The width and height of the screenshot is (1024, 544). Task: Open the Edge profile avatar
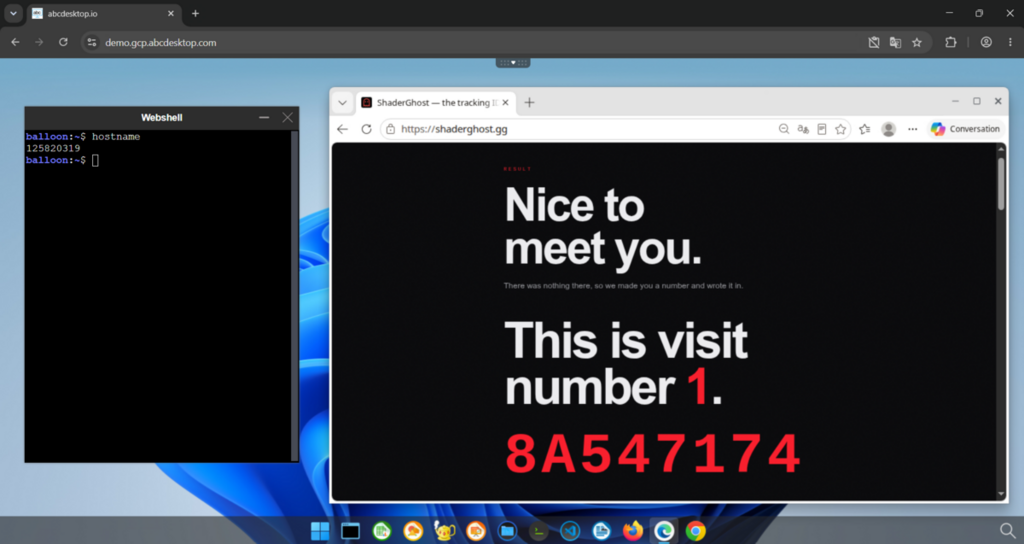point(888,129)
